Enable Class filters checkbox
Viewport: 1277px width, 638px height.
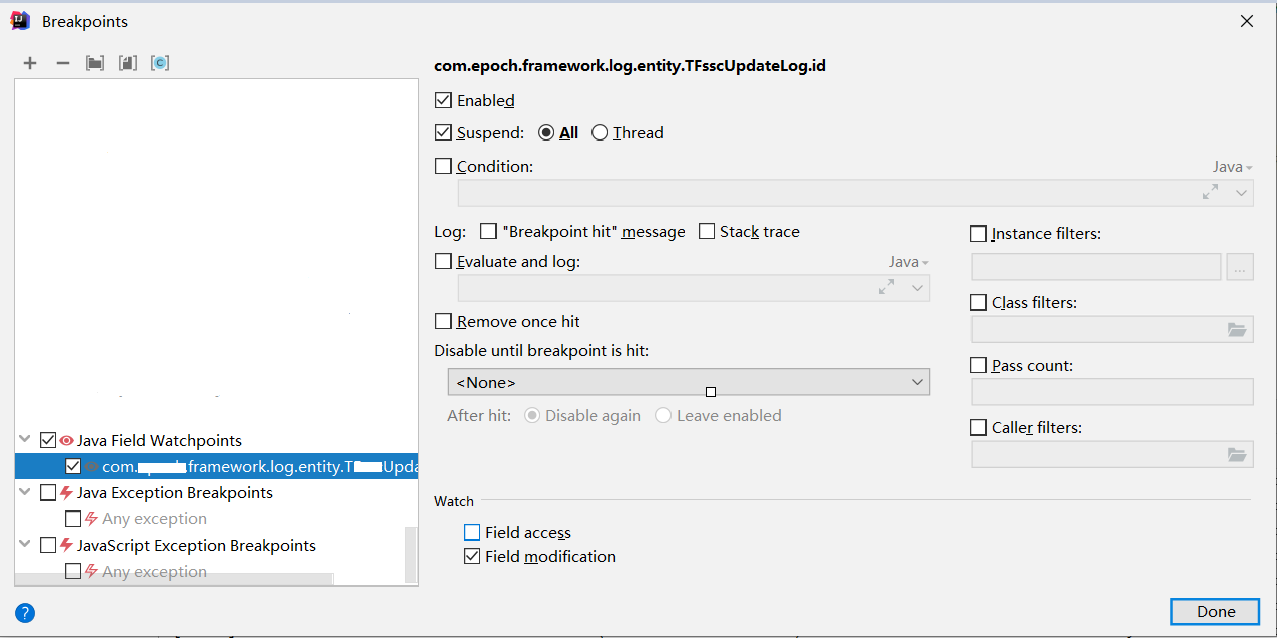(x=978, y=301)
